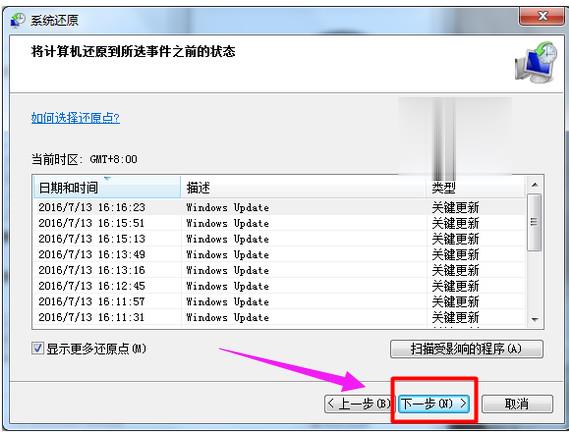The image size is (569, 435).
Task: Select the restore point at 16:13:49
Action: [x=279, y=254]
